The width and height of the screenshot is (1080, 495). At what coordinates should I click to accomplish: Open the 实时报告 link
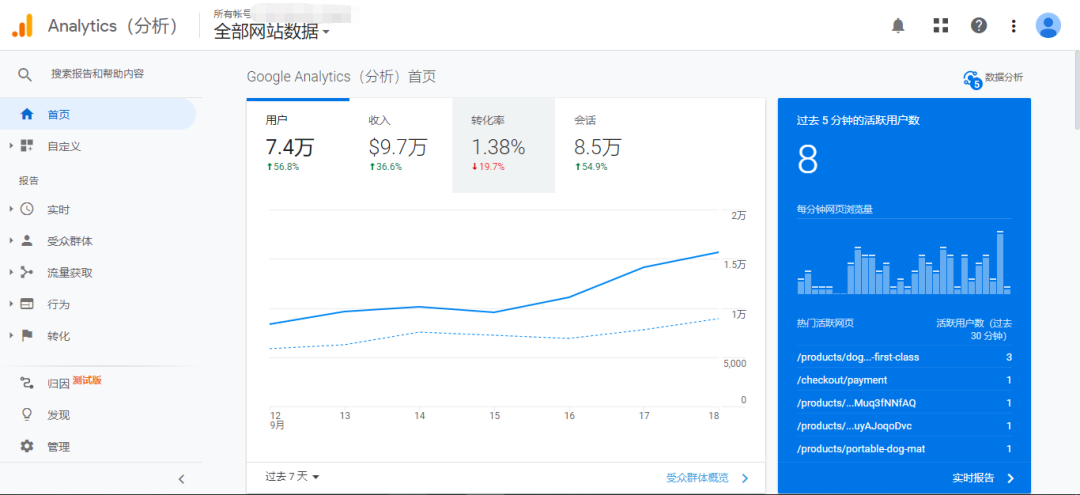973,478
